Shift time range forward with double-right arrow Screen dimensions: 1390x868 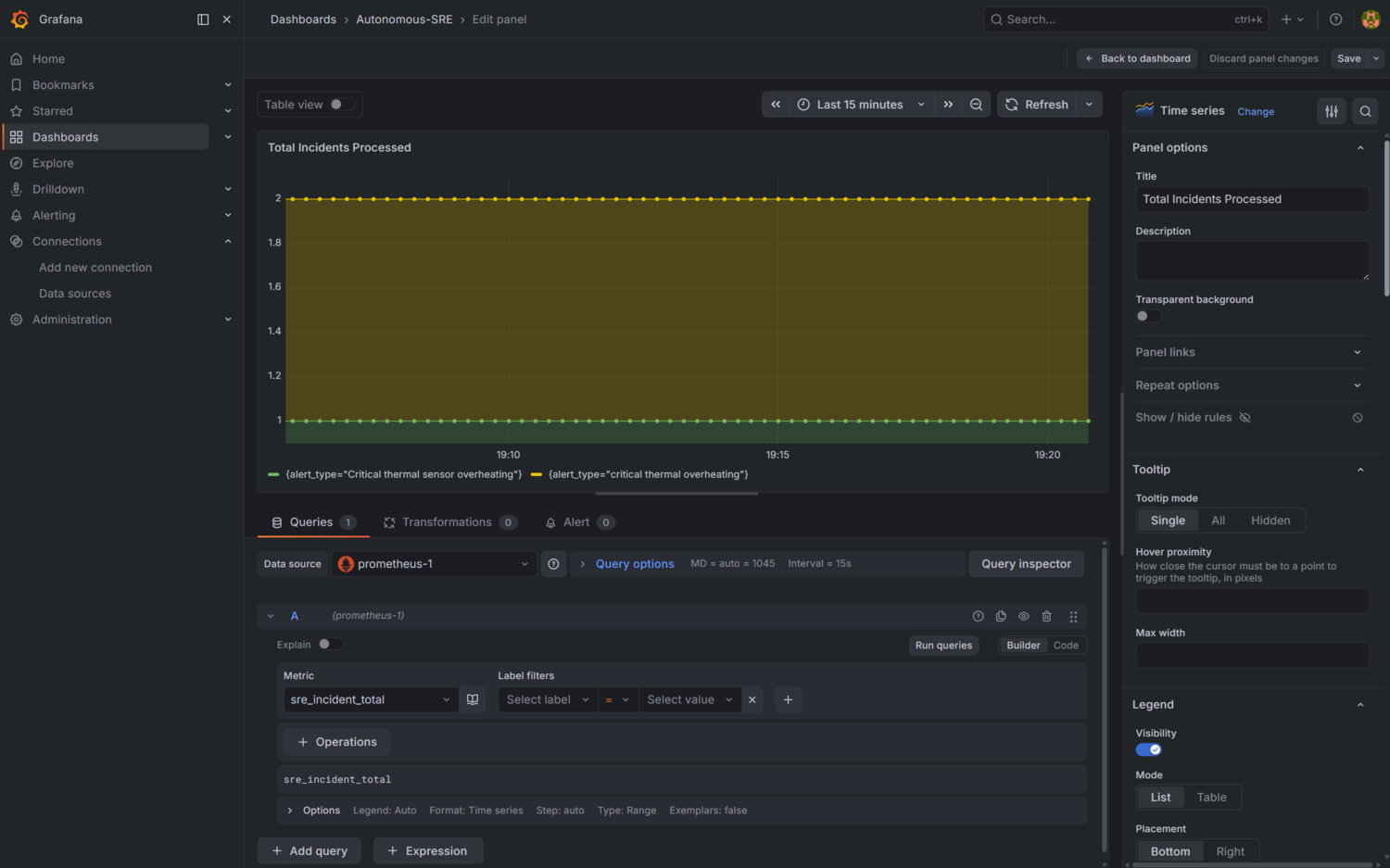point(948,105)
